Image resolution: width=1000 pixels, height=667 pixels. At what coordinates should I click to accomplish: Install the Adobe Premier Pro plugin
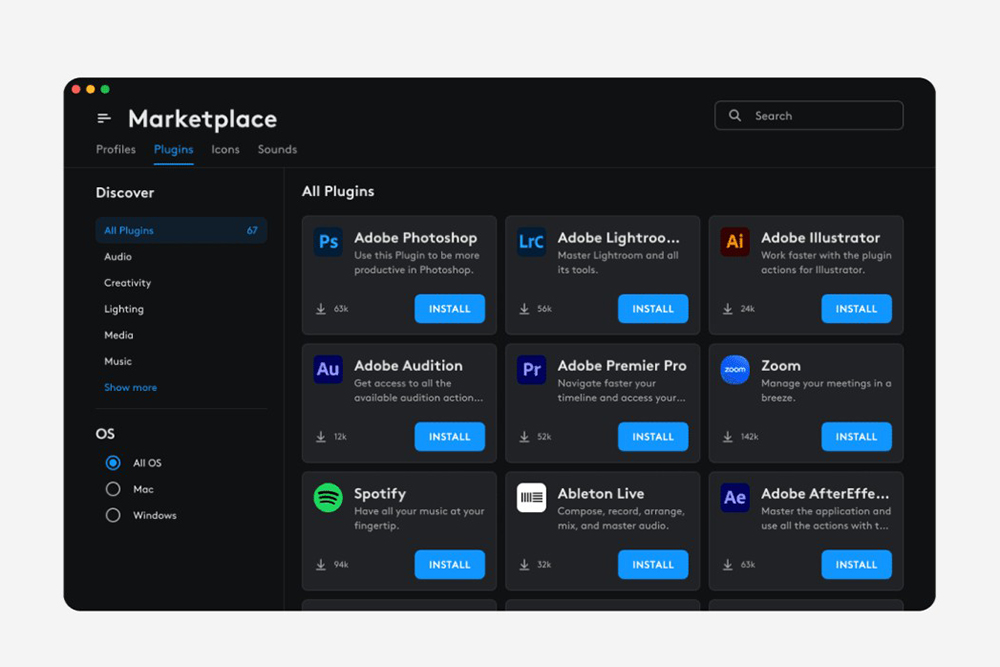[653, 437]
